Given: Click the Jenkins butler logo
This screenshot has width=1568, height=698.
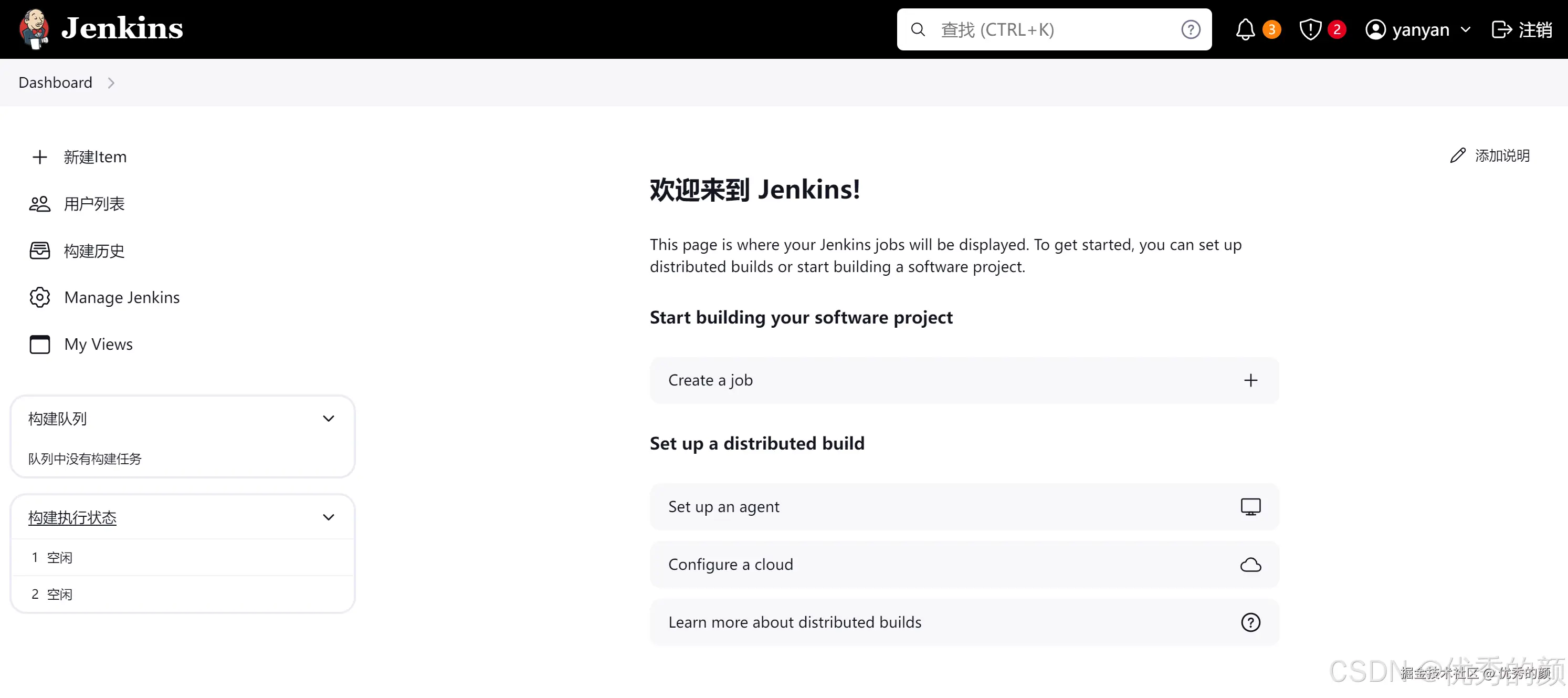Looking at the screenshot, I should pyautogui.click(x=34, y=29).
